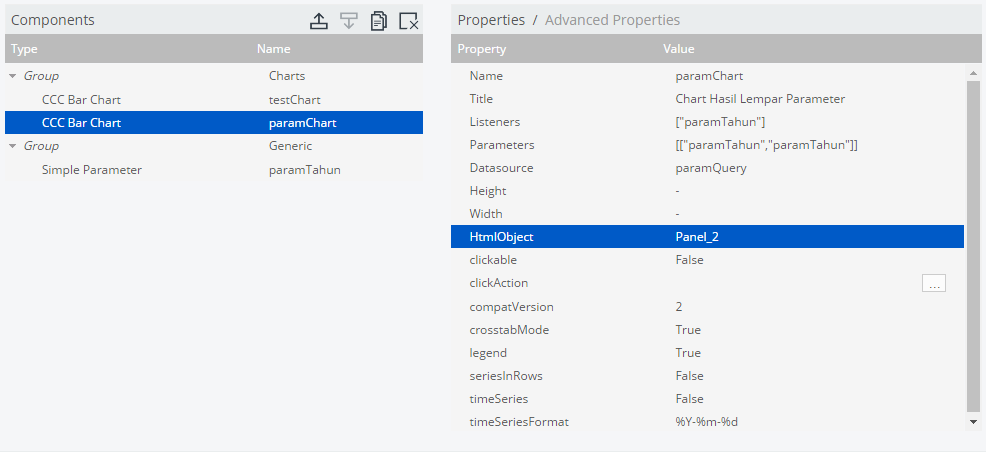Open the Datasource value paramQuery

click(711, 168)
